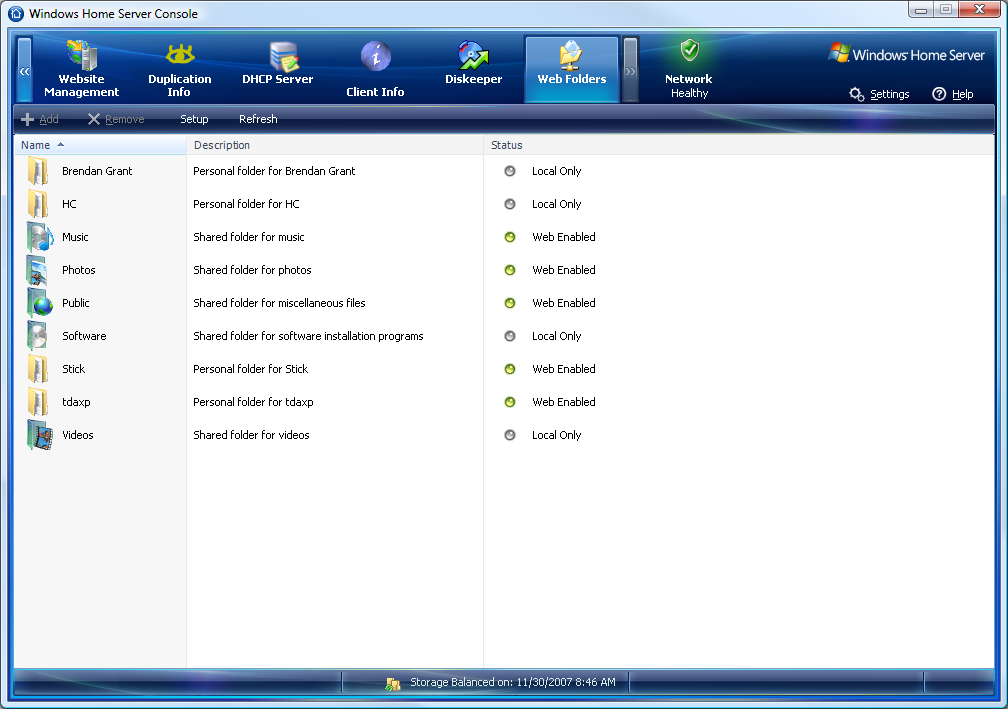The height and width of the screenshot is (709, 1008).
Task: Click the Public folder globe icon
Action: (x=40, y=303)
